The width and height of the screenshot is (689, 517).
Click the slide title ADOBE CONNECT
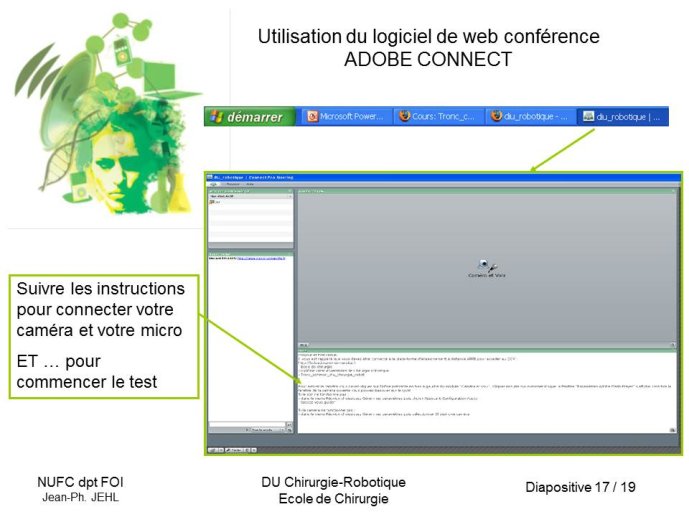[428, 59]
